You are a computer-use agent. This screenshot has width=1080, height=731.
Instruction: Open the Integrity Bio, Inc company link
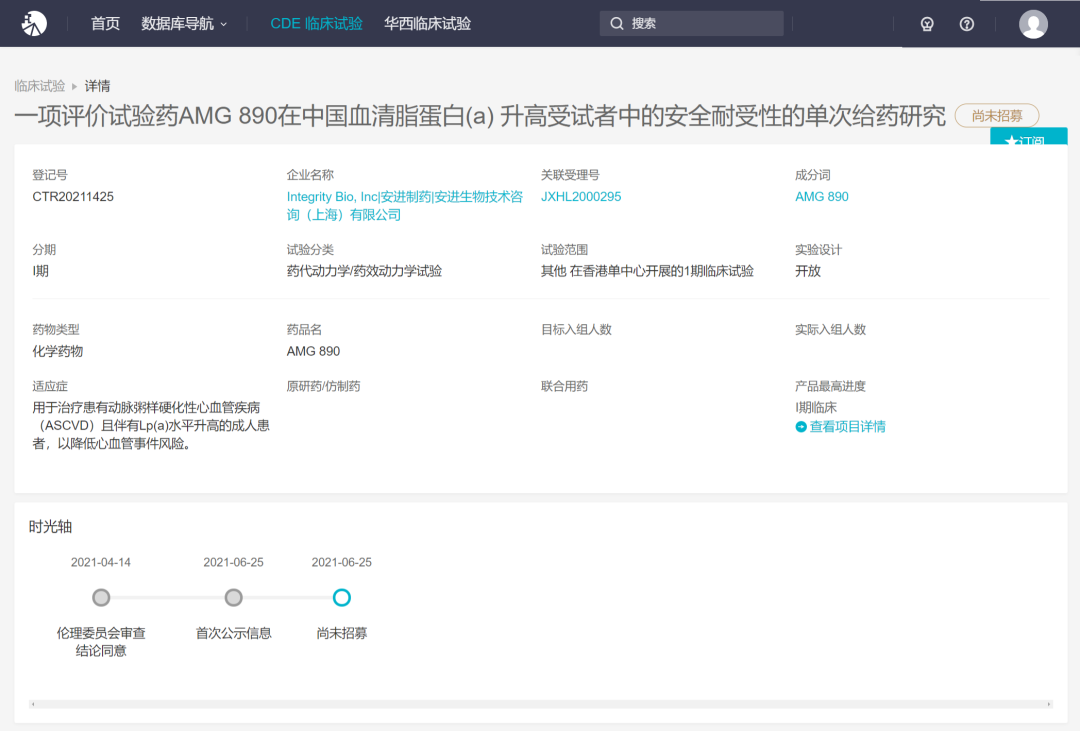click(x=332, y=197)
